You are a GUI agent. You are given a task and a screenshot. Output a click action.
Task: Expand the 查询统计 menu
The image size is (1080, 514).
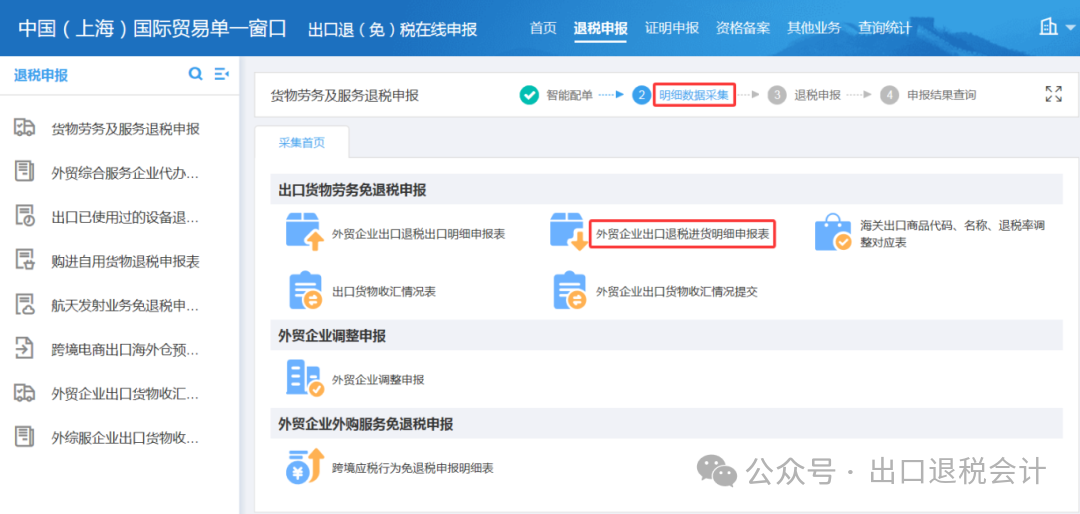click(884, 28)
